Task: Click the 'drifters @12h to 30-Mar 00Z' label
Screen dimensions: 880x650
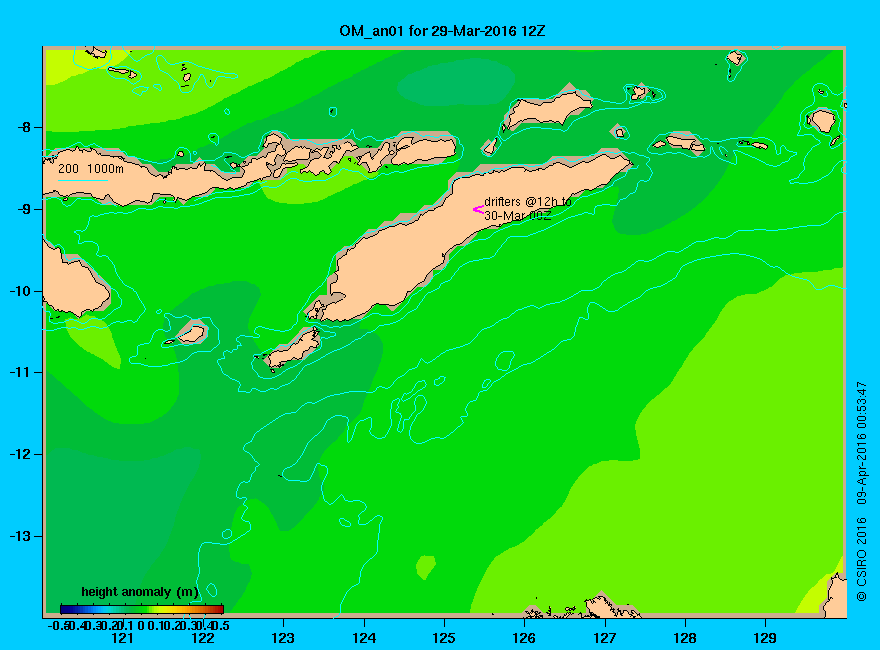Action: (528, 208)
